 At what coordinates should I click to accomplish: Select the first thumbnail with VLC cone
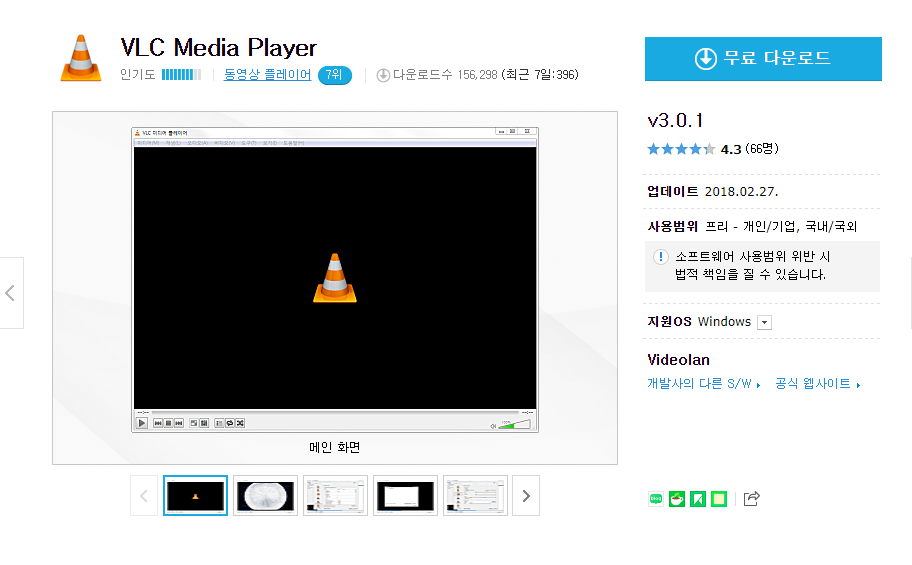(x=195, y=496)
